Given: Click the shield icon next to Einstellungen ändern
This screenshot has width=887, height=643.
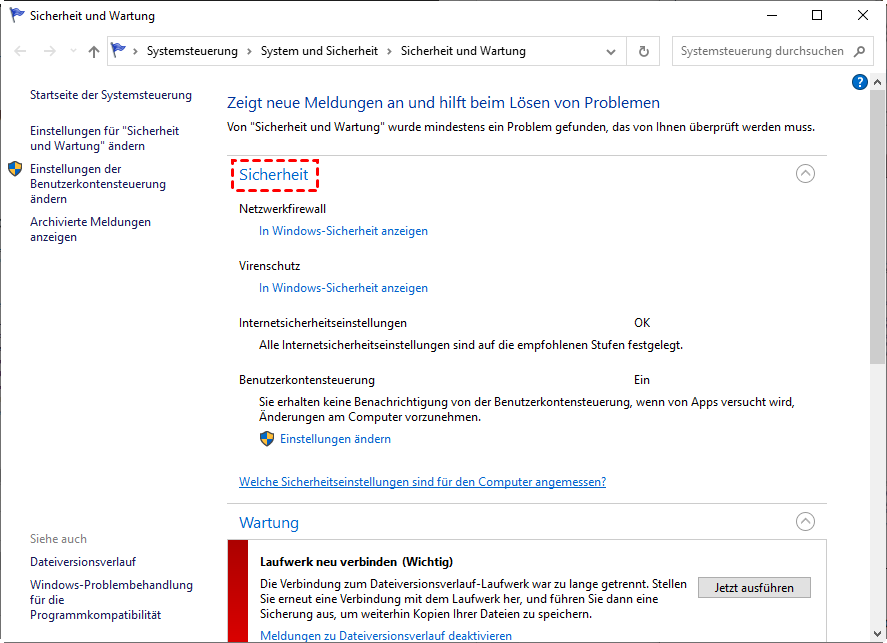Looking at the screenshot, I should pos(267,439).
